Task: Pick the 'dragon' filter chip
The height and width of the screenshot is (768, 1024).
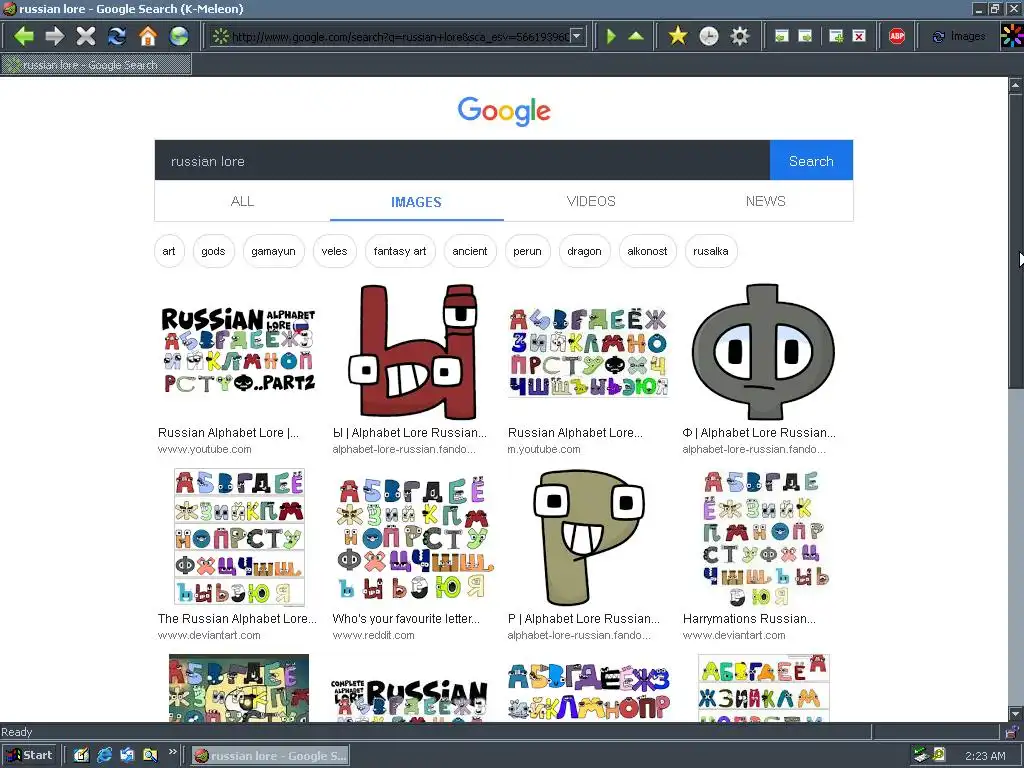Action: (x=584, y=251)
